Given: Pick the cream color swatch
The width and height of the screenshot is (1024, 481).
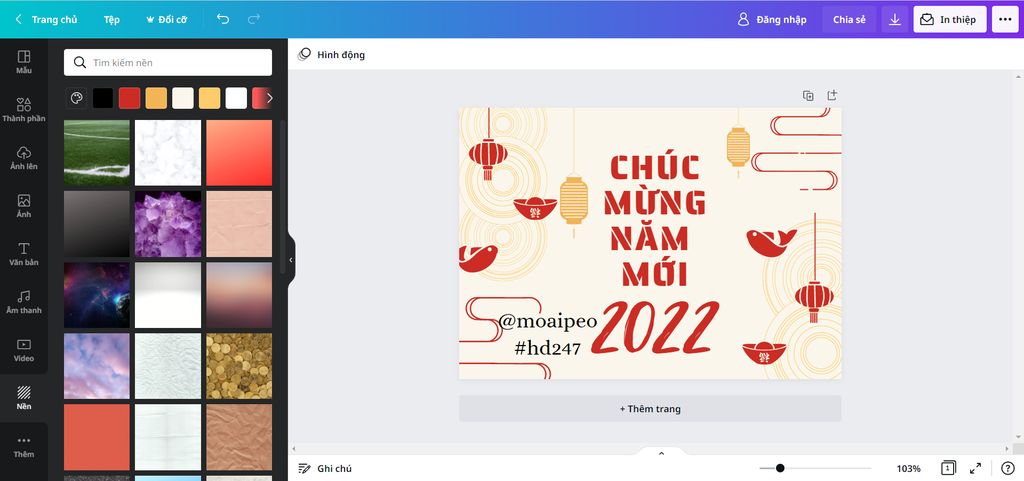Looking at the screenshot, I should point(183,99).
